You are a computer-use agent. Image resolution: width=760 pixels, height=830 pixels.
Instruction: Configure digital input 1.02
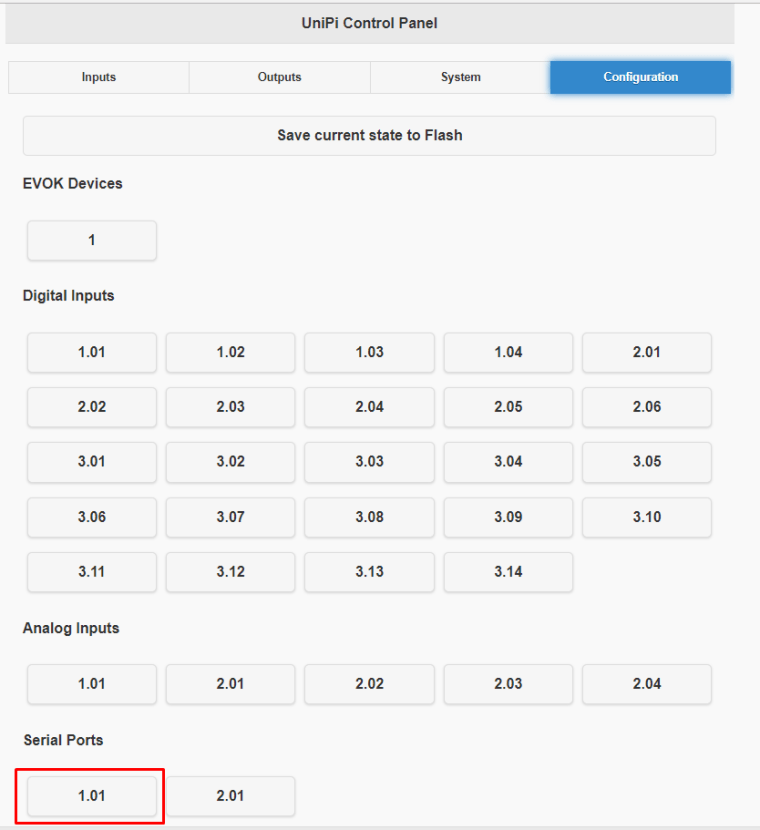pos(230,353)
